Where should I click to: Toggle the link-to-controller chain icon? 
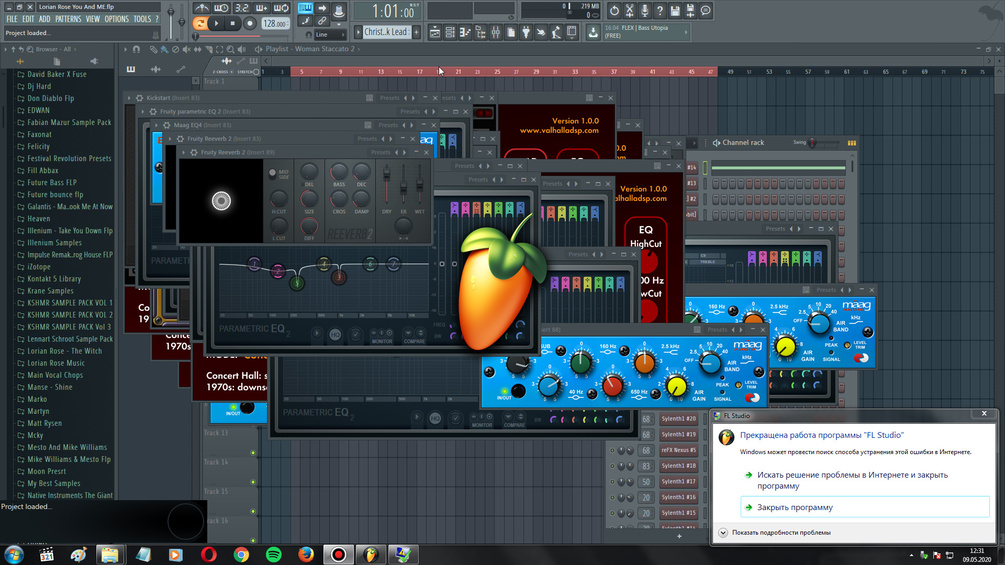[x=322, y=20]
